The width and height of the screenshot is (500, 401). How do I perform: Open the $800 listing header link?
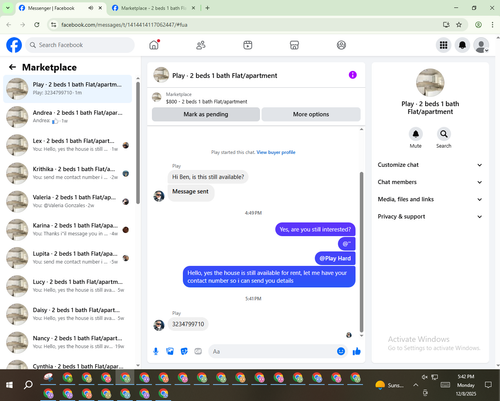(207, 102)
